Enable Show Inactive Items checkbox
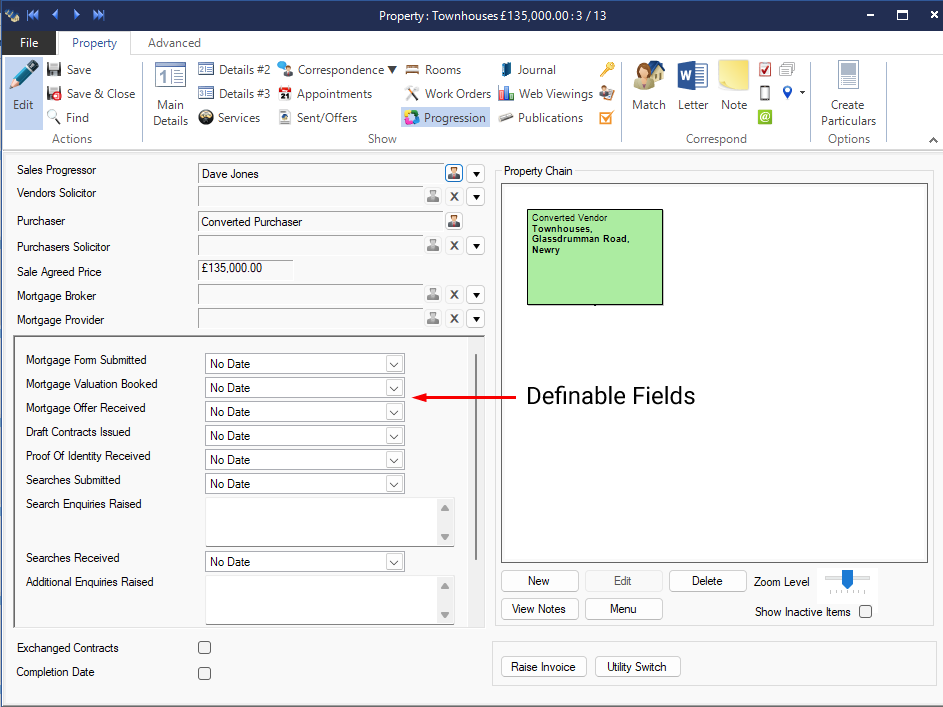This screenshot has width=943, height=707. point(865,611)
